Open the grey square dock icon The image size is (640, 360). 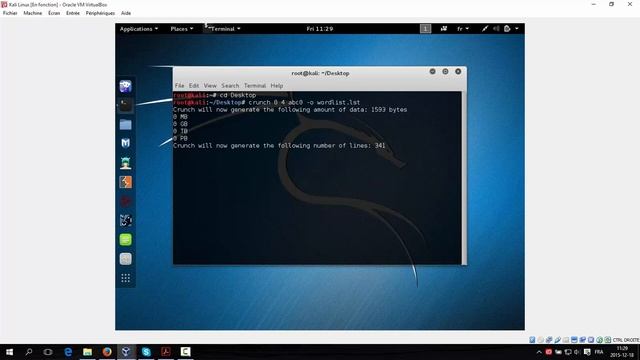pos(126,259)
